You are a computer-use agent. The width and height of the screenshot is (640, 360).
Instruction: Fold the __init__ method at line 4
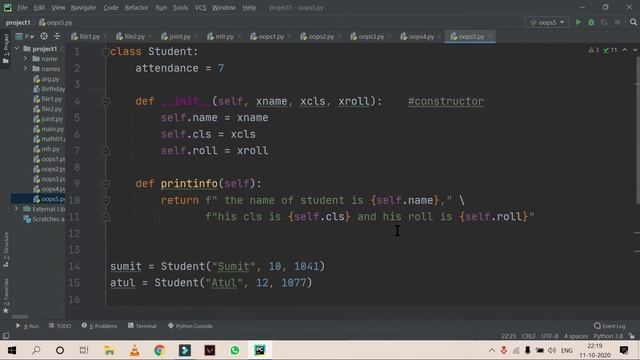click(106, 101)
